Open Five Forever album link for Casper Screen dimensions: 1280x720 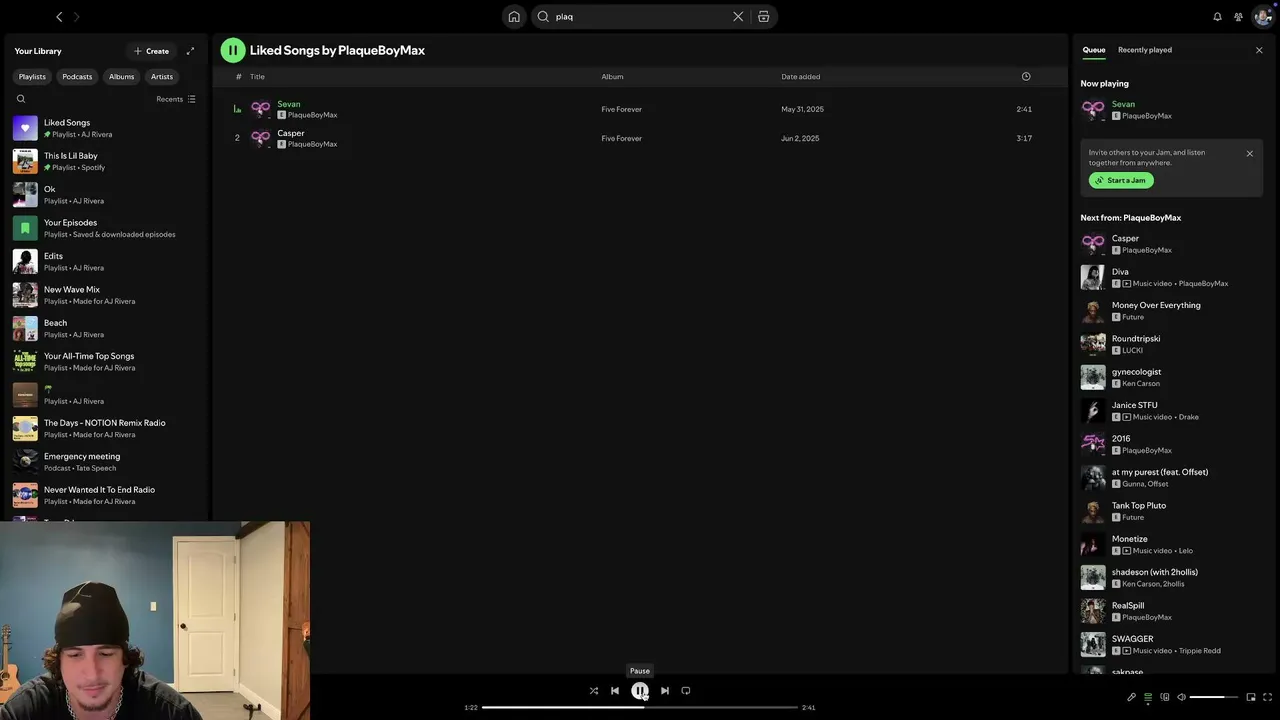click(x=621, y=138)
